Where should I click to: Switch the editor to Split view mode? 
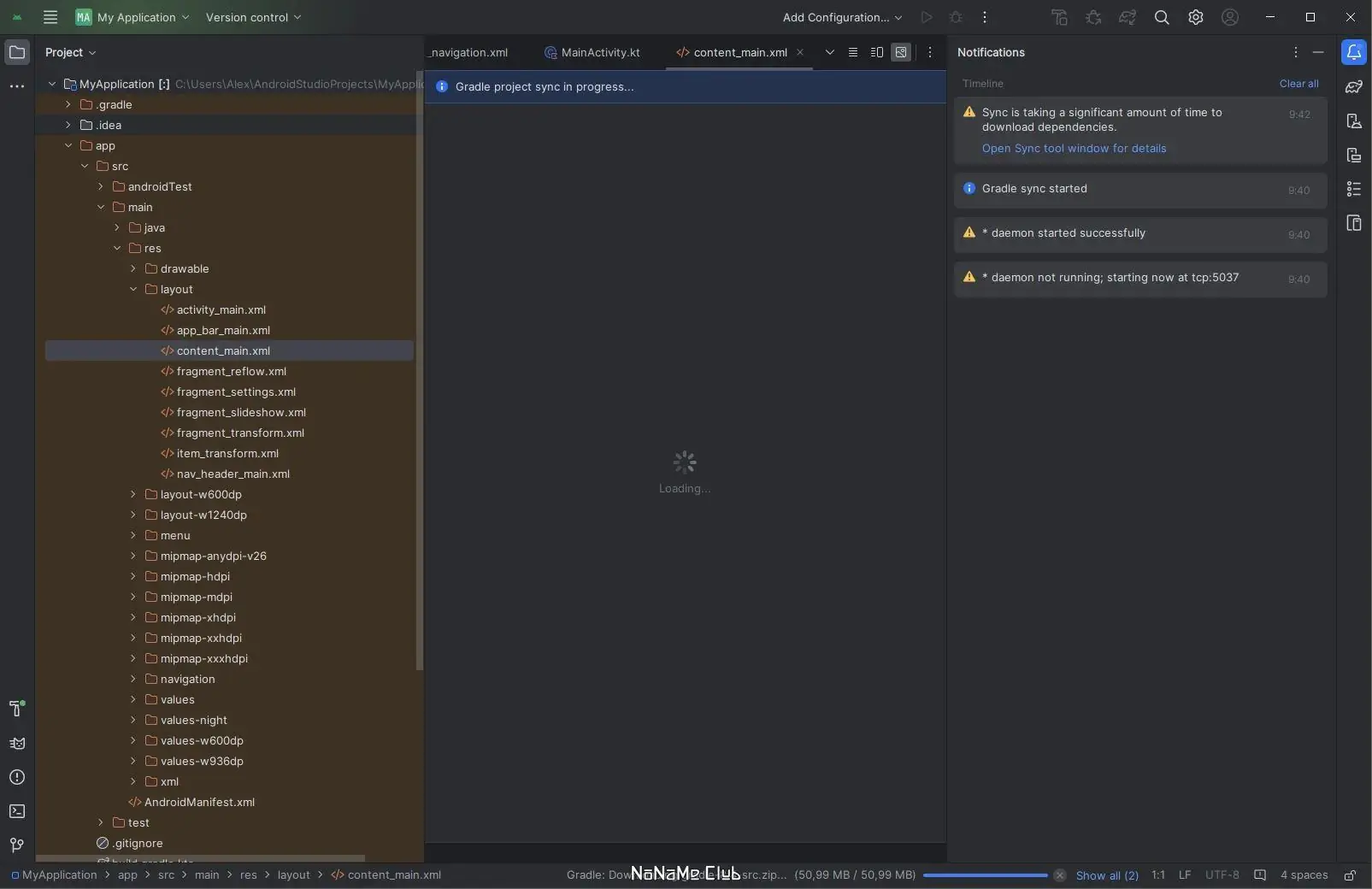pyautogui.click(x=875, y=52)
